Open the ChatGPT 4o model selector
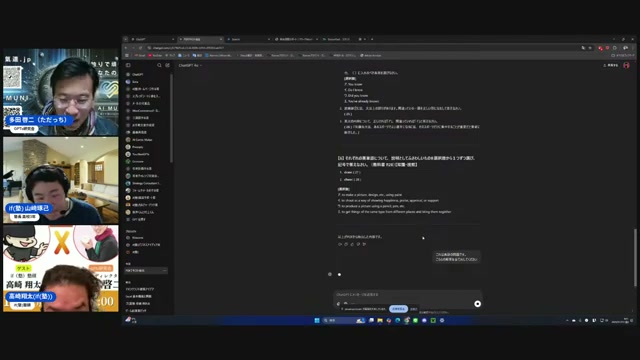This screenshot has width=640, height=360. coord(190,65)
